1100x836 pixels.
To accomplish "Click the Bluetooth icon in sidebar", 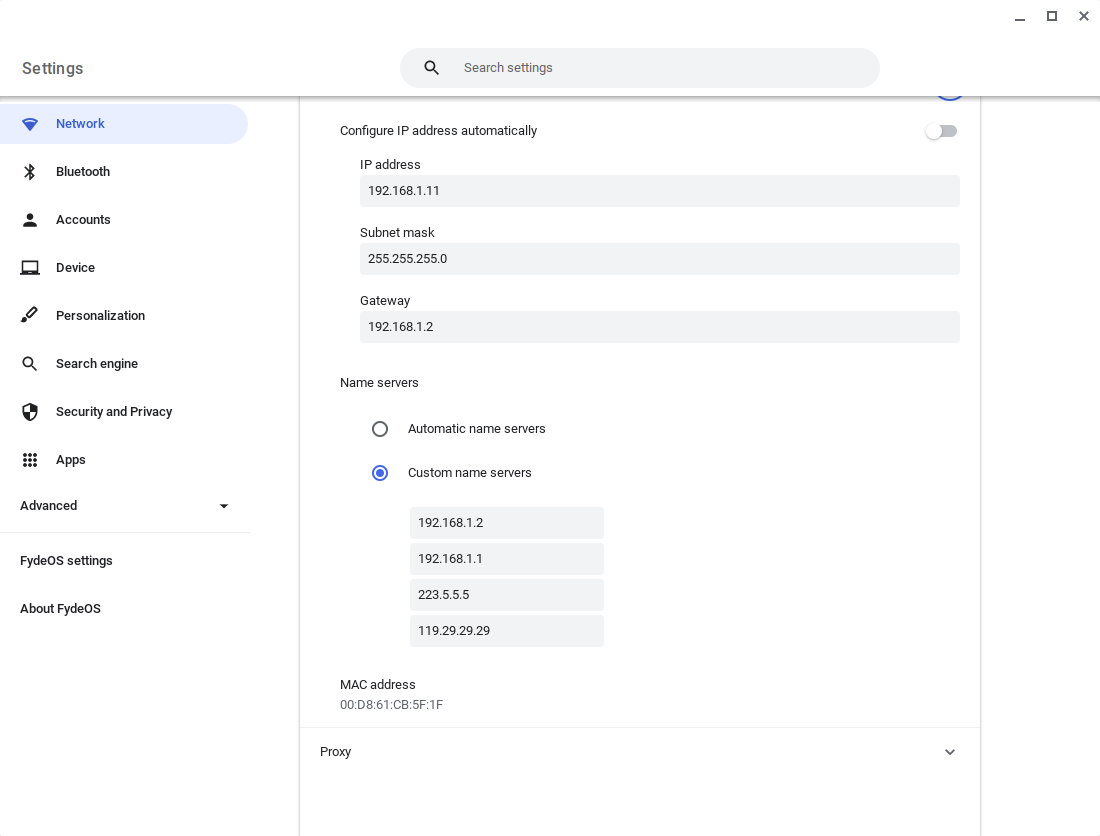I will [x=29, y=172].
